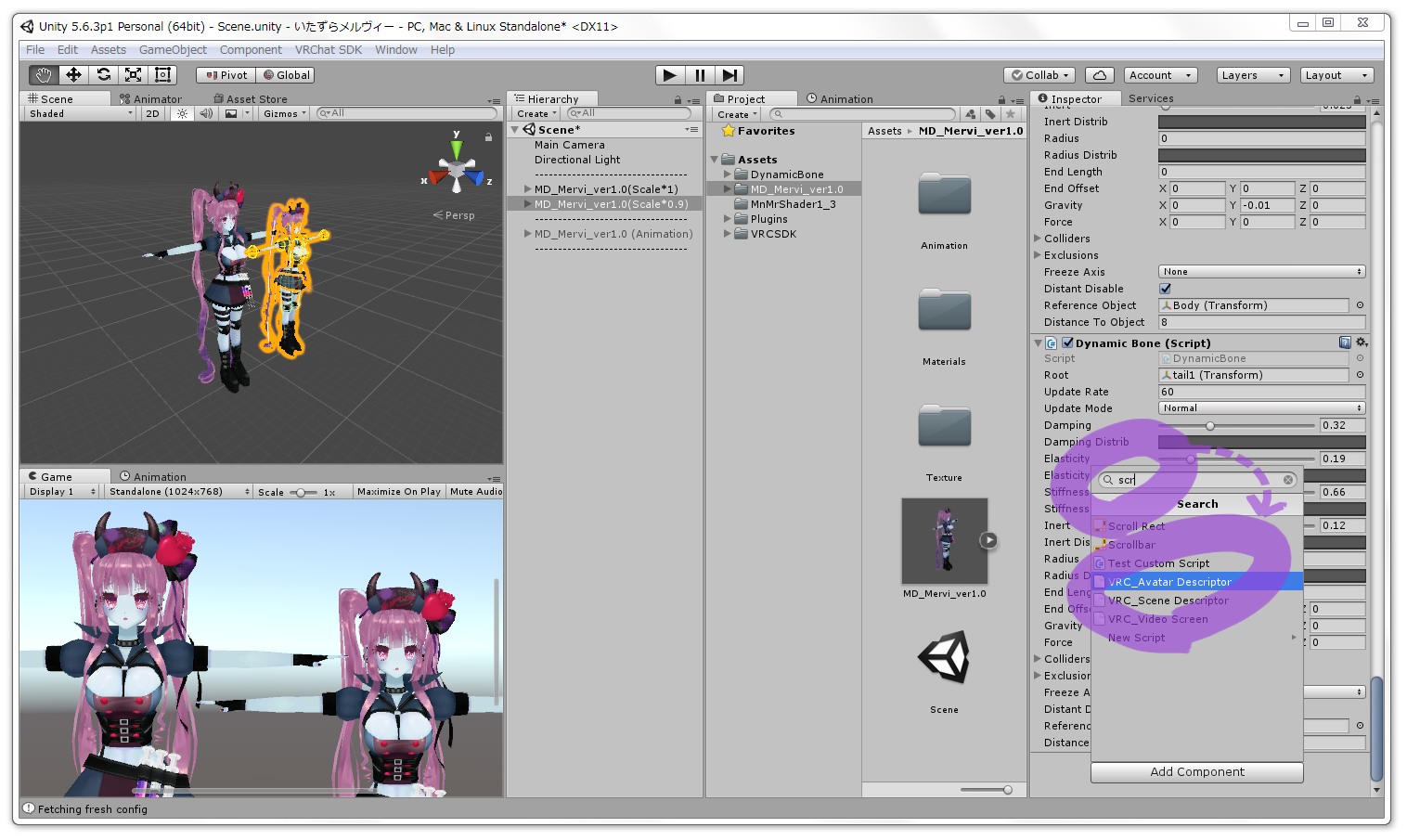The width and height of the screenshot is (1407, 840).
Task: Switch to the Animator tab
Action: point(151,99)
